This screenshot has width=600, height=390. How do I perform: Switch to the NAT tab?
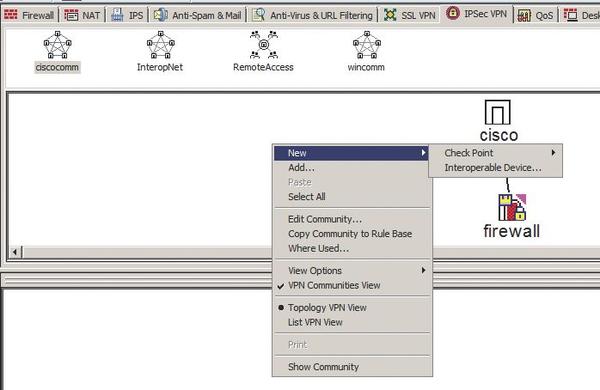tap(82, 15)
